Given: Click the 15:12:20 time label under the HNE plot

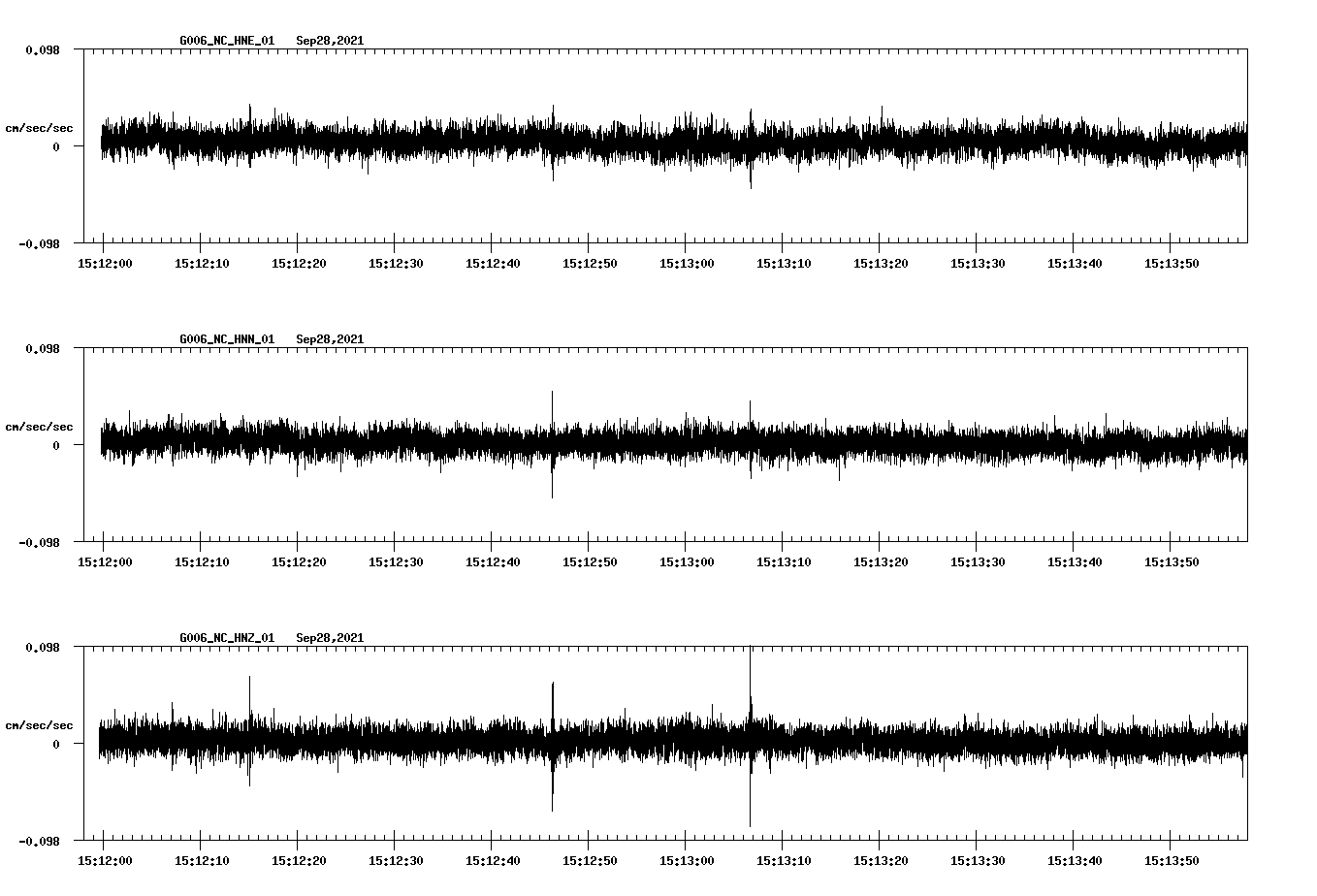Looking at the screenshot, I should 299,263.
